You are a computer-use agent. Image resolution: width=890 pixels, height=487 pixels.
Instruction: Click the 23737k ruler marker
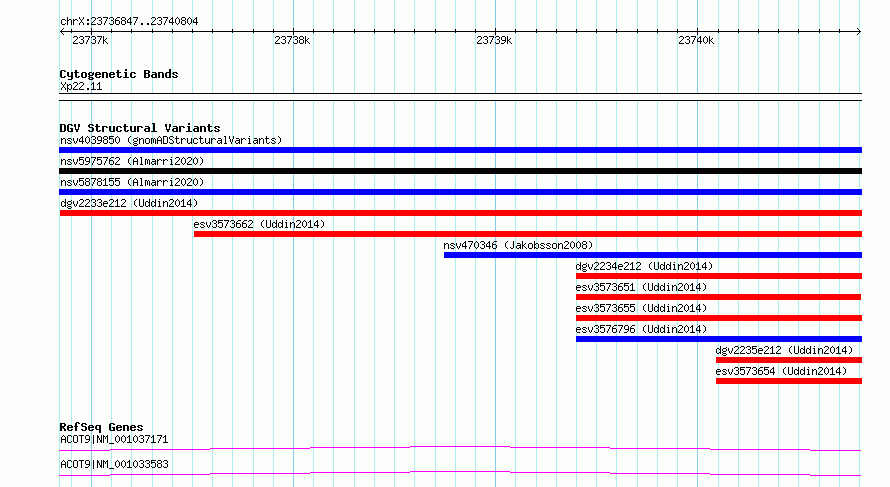pos(90,40)
